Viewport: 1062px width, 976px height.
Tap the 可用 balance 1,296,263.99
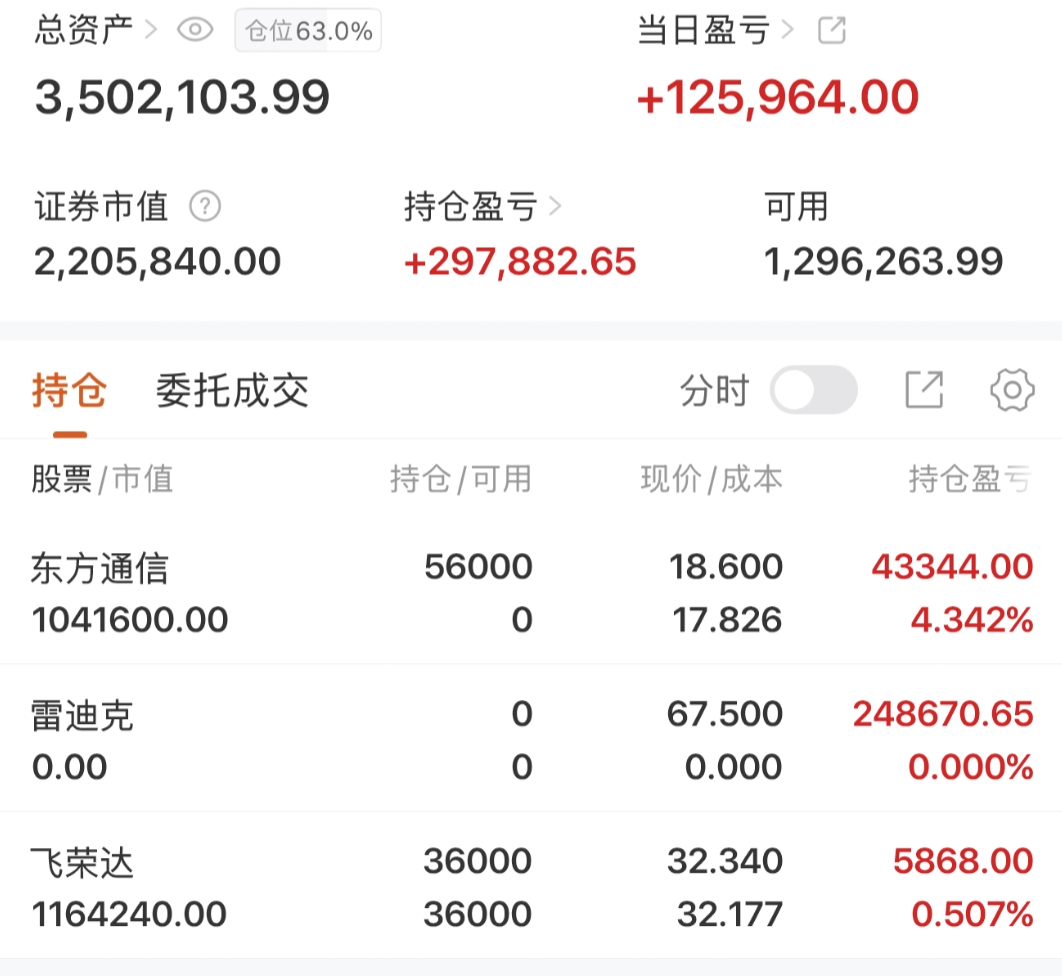[x=883, y=262]
